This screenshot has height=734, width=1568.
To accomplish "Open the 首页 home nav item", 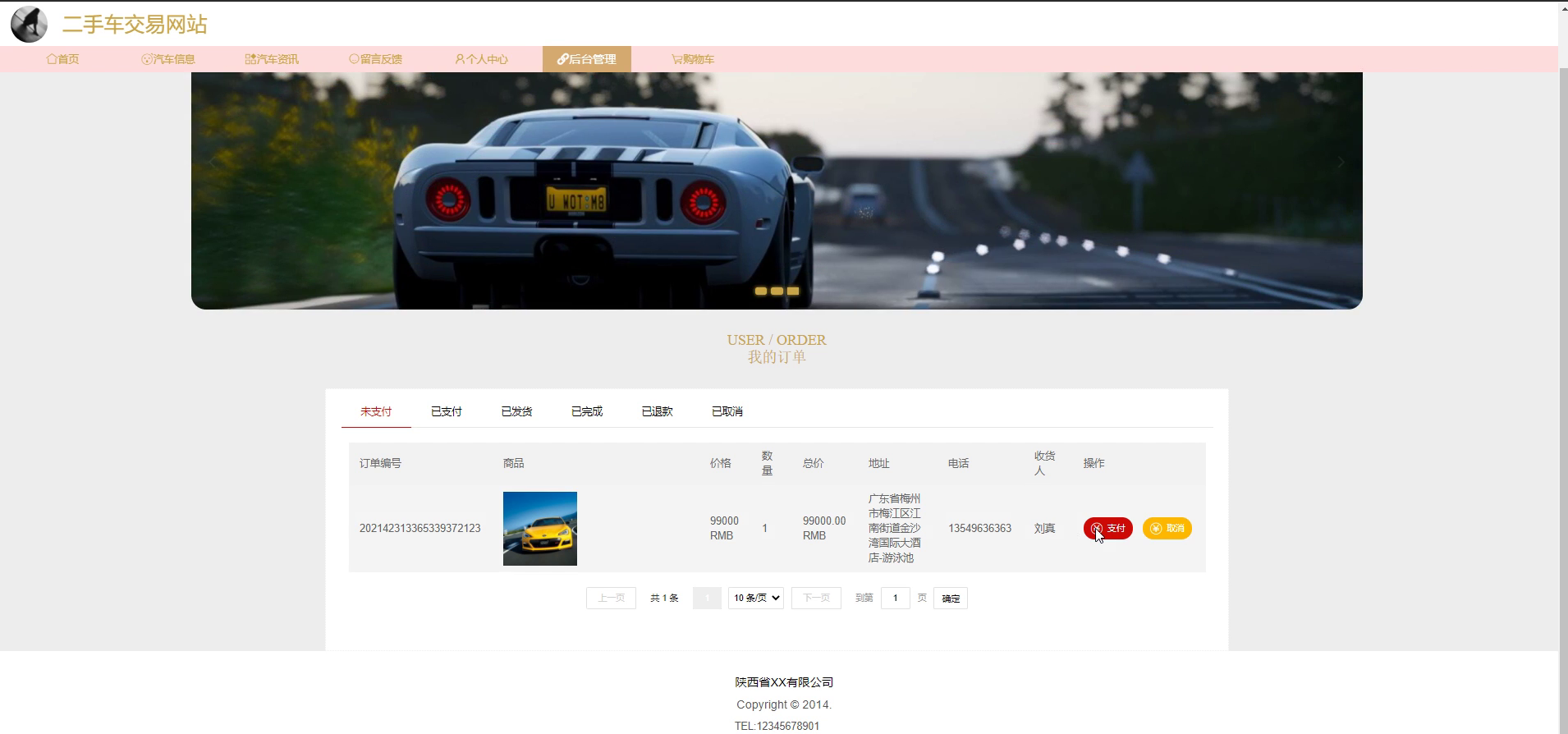I will coord(63,59).
